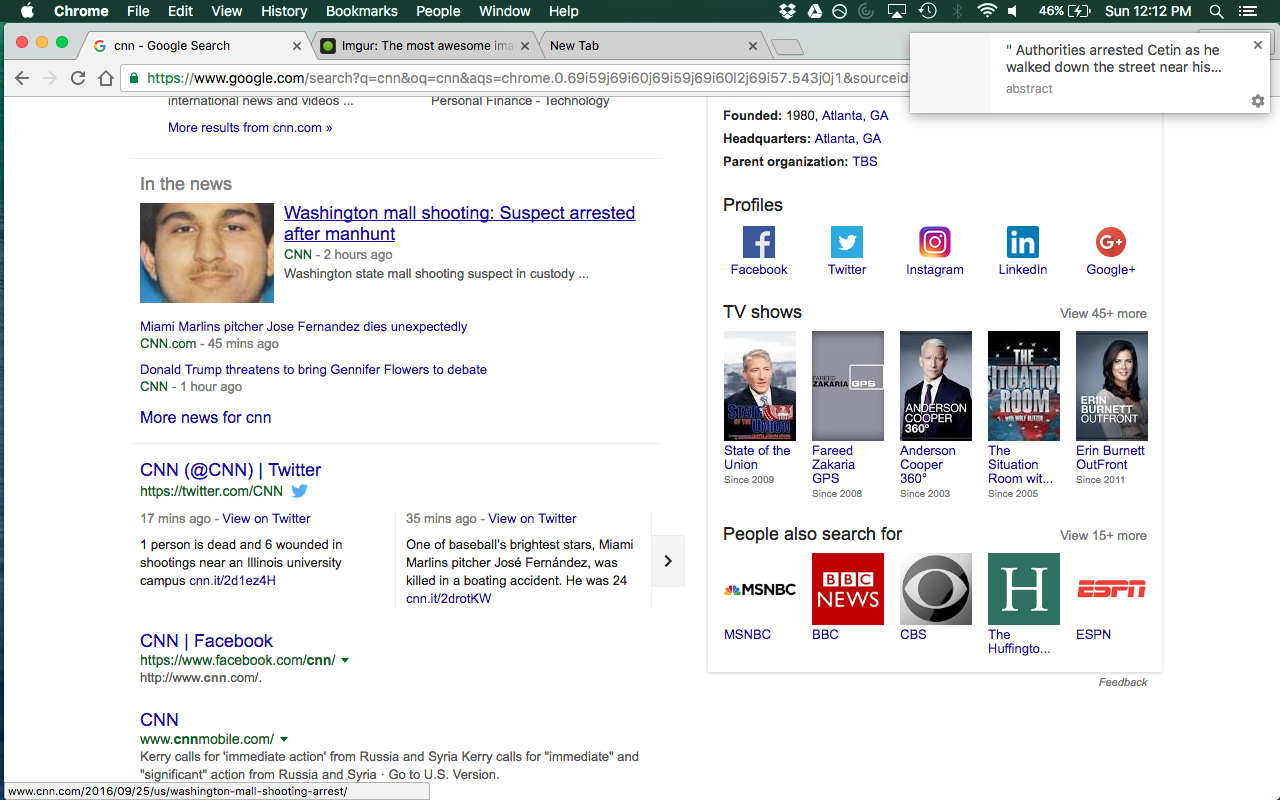The image size is (1280, 800).
Task: Open the Fareed Zakaria GPS poster
Action: (848, 386)
